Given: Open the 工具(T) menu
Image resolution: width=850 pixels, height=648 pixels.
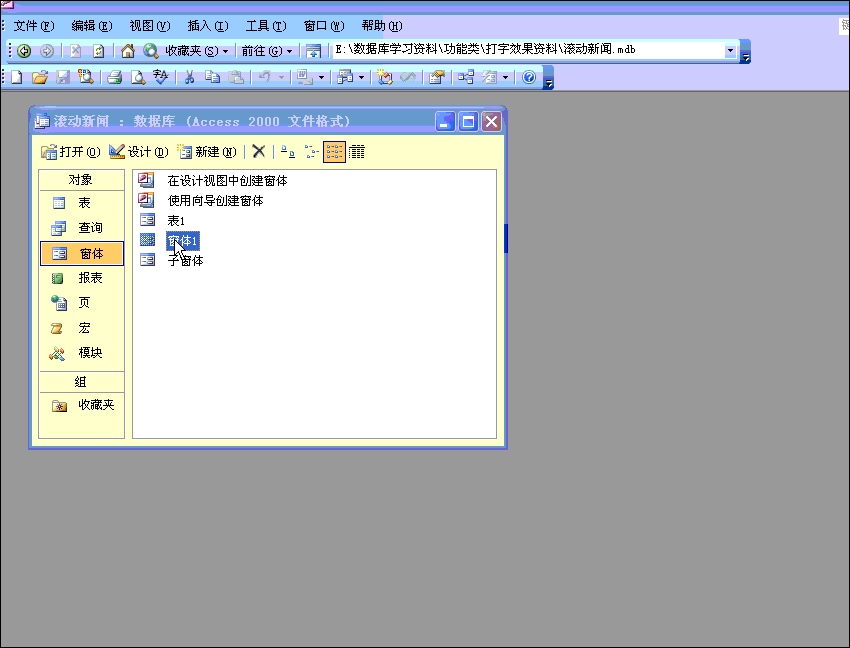Looking at the screenshot, I should (266, 26).
